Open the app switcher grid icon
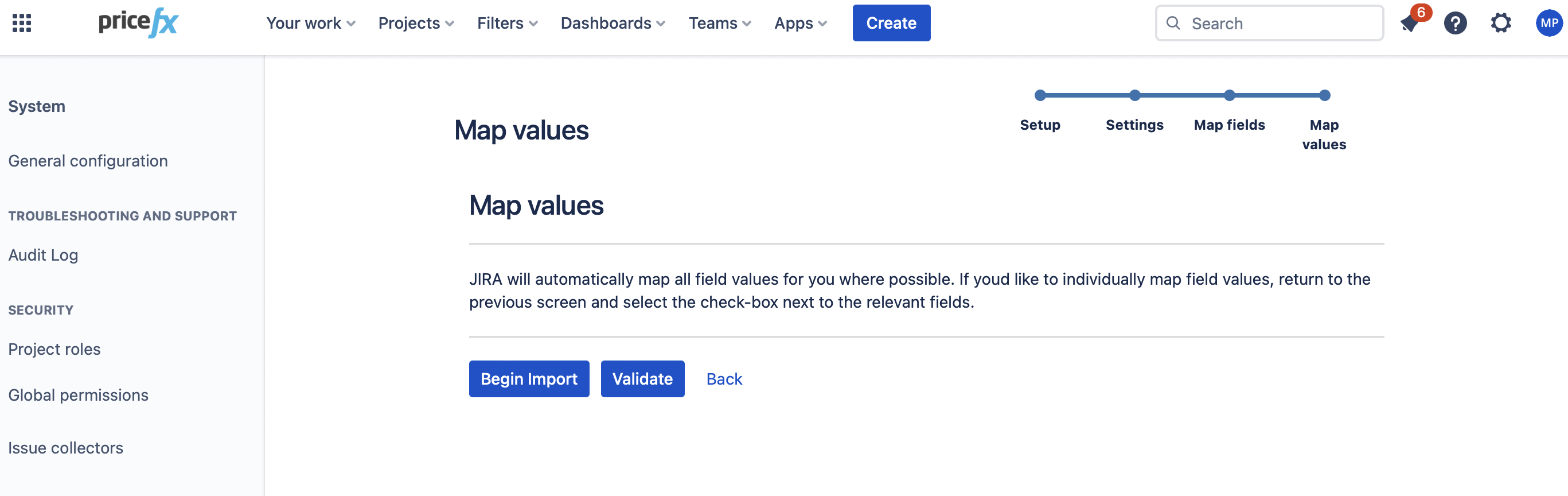Image resolution: width=1568 pixels, height=496 pixels. [22, 23]
